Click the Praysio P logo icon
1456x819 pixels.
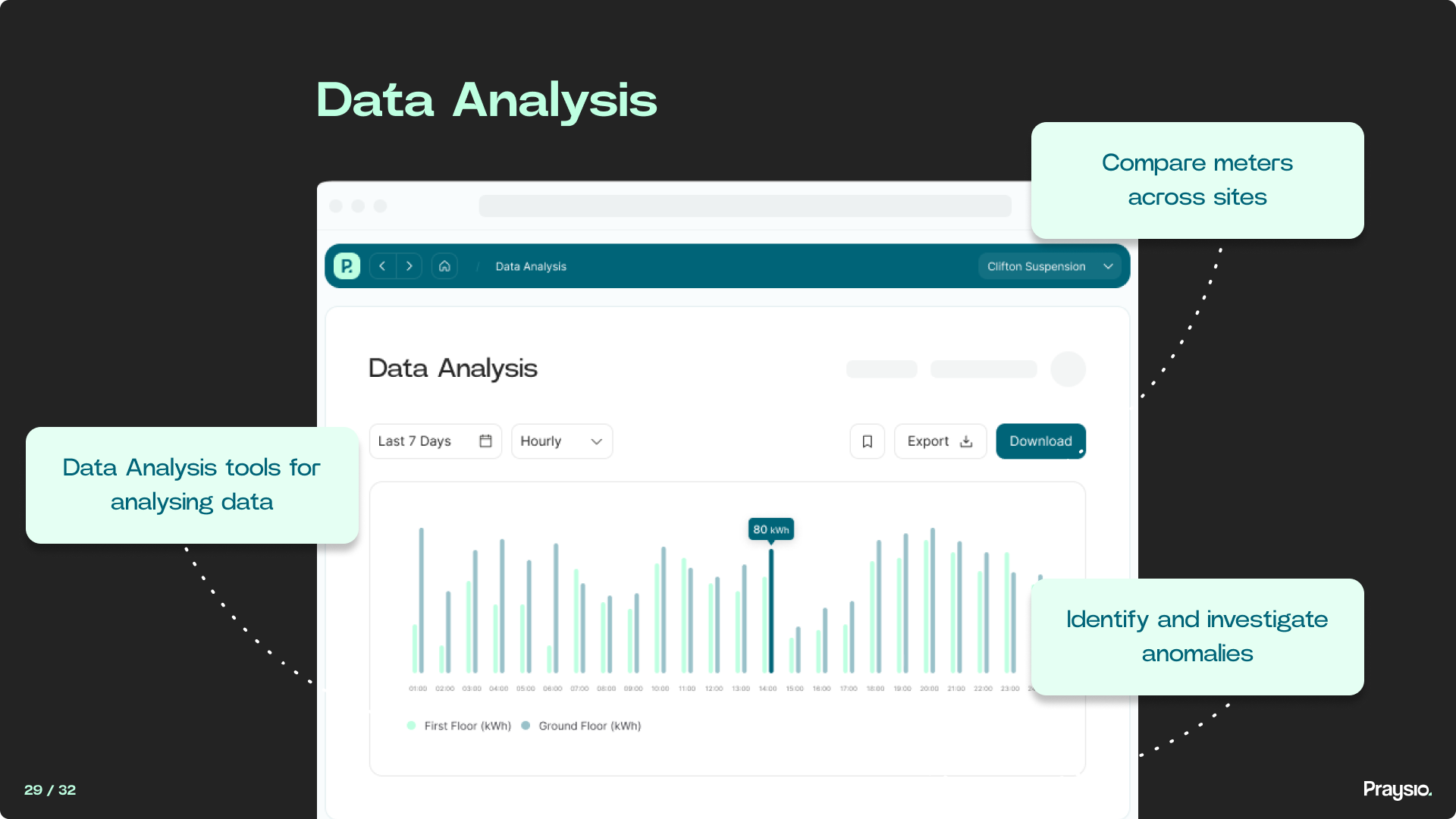[347, 266]
